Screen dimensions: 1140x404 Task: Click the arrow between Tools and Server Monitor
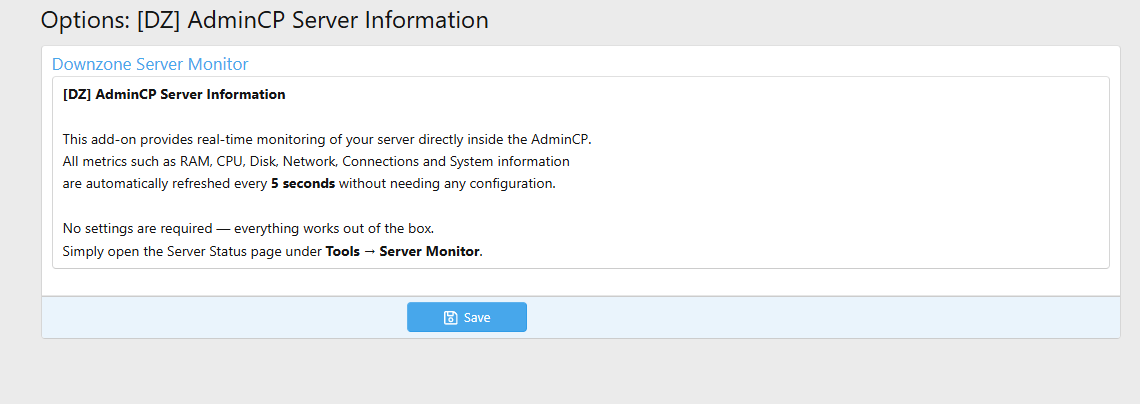click(x=369, y=251)
